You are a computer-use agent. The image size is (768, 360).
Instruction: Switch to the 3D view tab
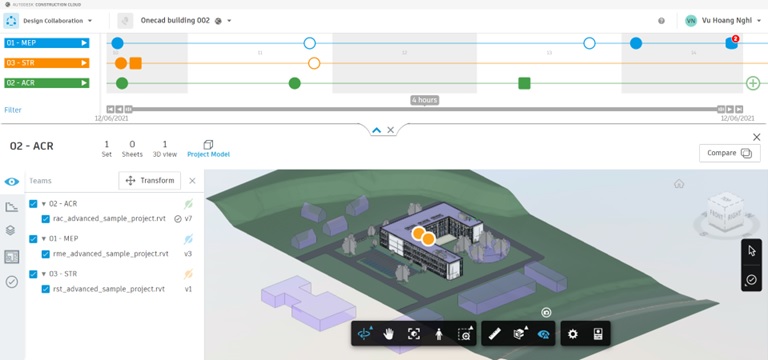click(x=165, y=149)
